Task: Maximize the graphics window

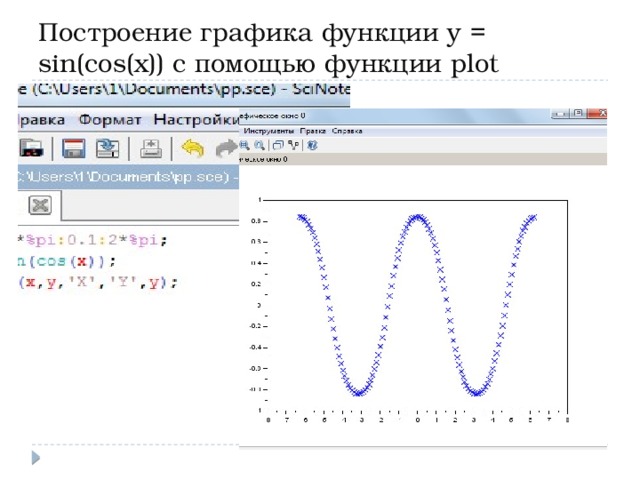Action: tap(578, 113)
